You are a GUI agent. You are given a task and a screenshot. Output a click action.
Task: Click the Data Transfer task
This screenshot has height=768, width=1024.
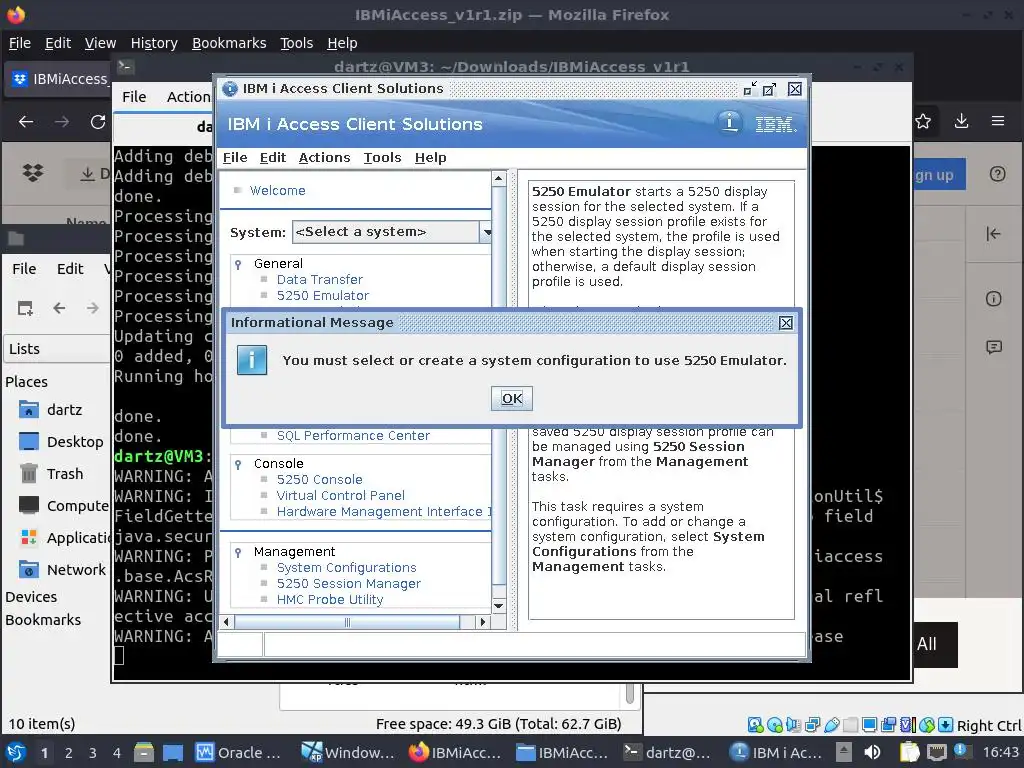point(319,280)
